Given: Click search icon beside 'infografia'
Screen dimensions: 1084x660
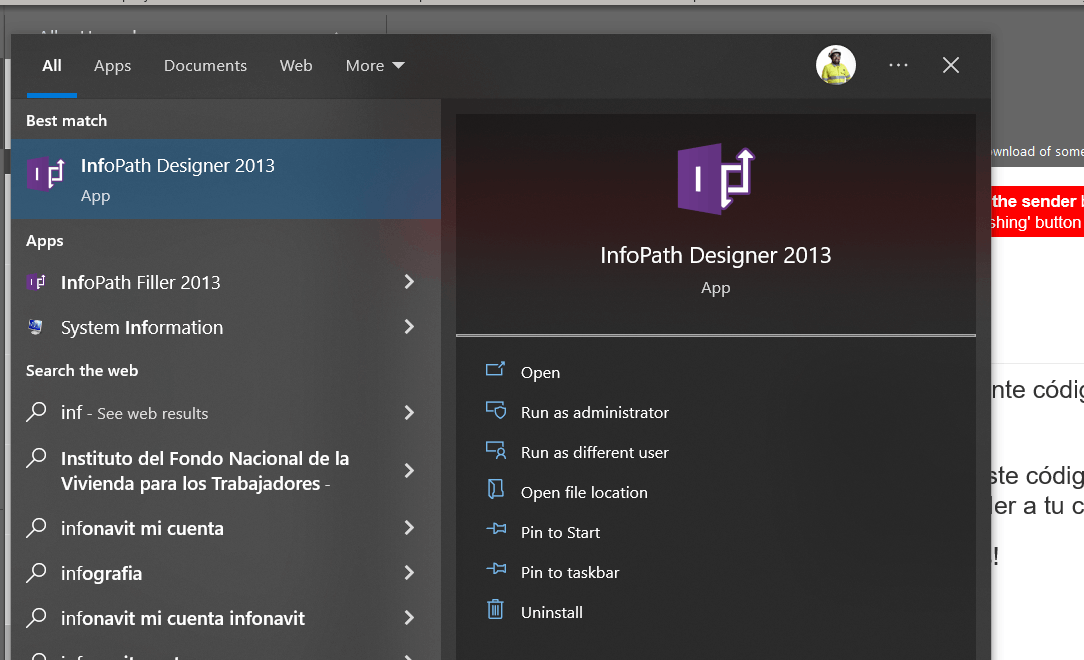Looking at the screenshot, I should [36, 572].
